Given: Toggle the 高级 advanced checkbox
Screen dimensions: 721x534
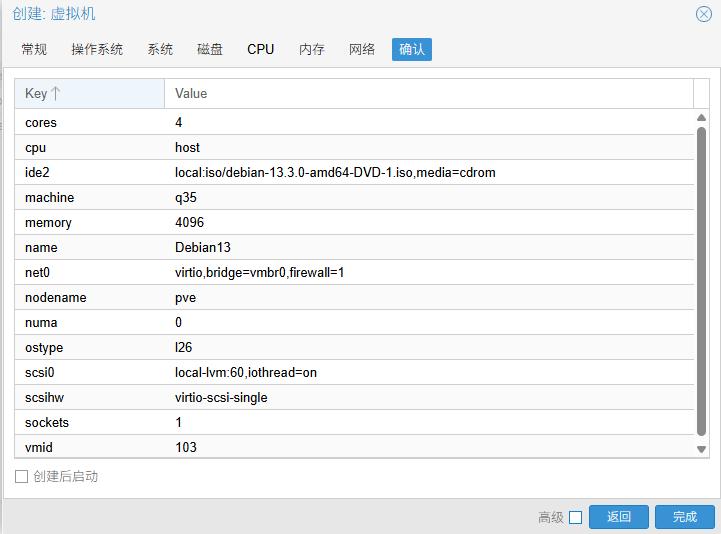Looking at the screenshot, I should click(x=575, y=517).
